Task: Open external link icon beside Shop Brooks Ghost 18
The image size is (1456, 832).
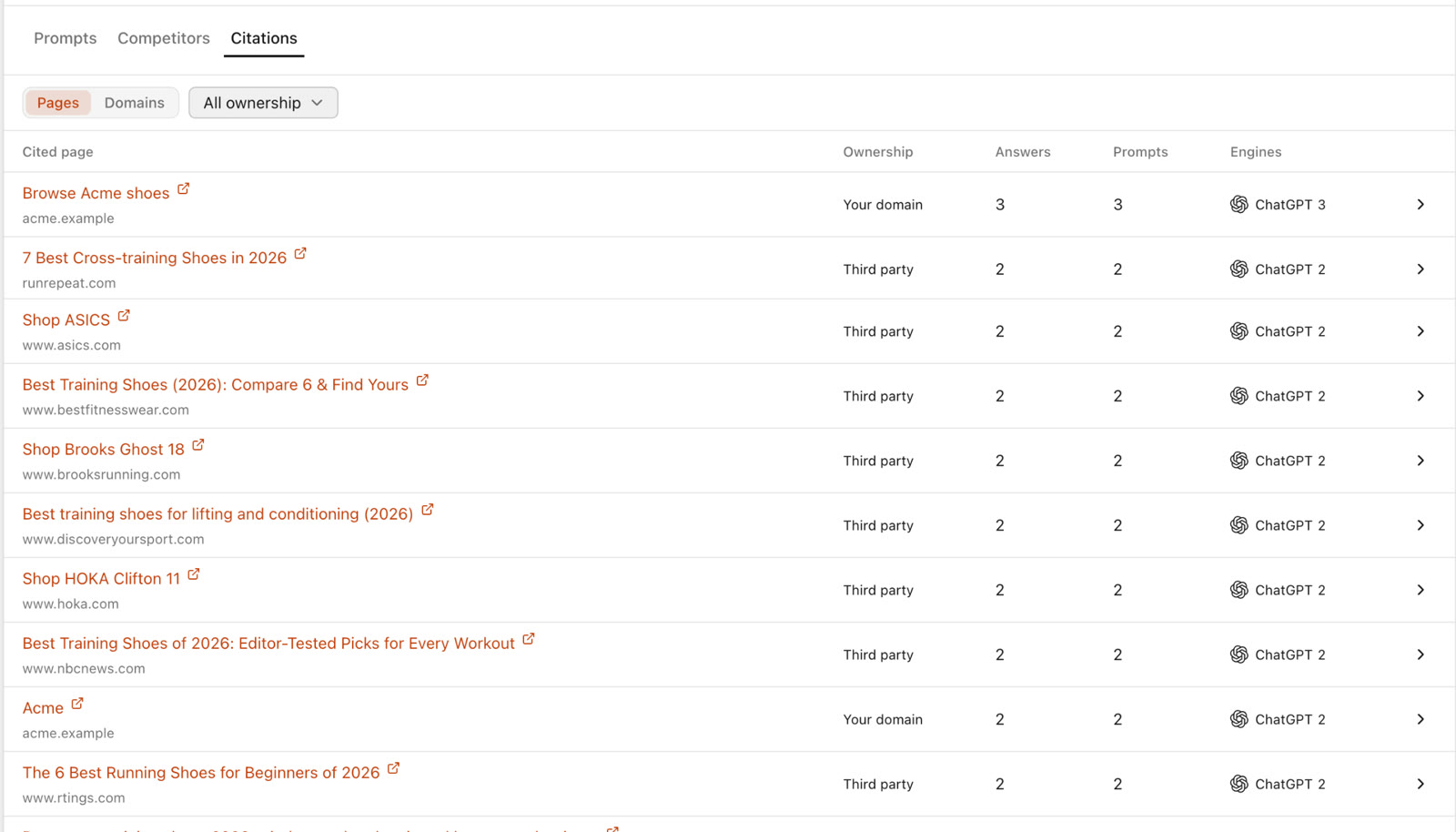Action: click(198, 444)
